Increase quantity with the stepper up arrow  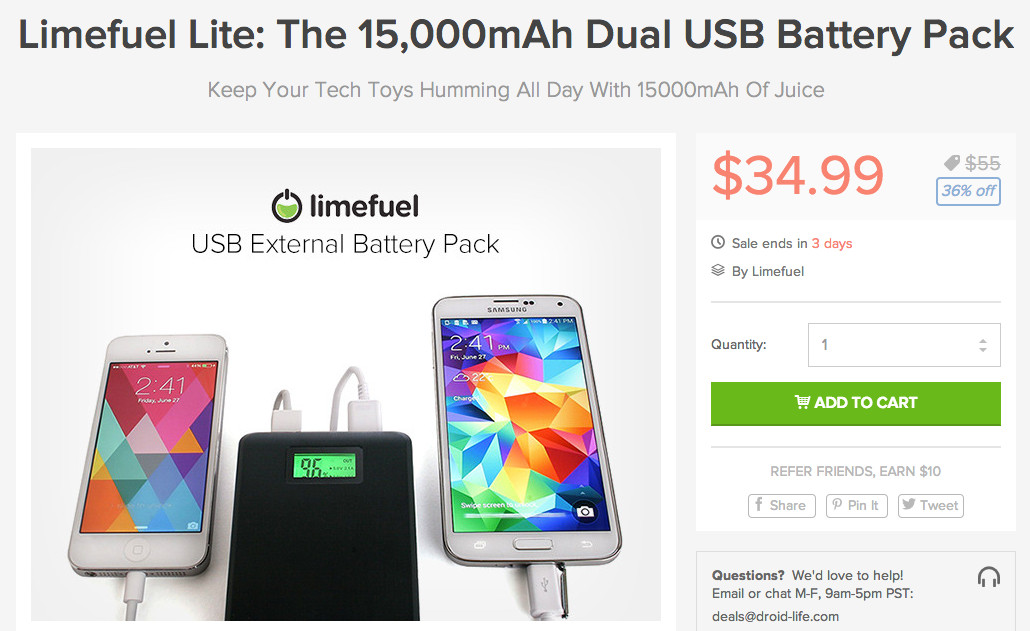coord(983,340)
